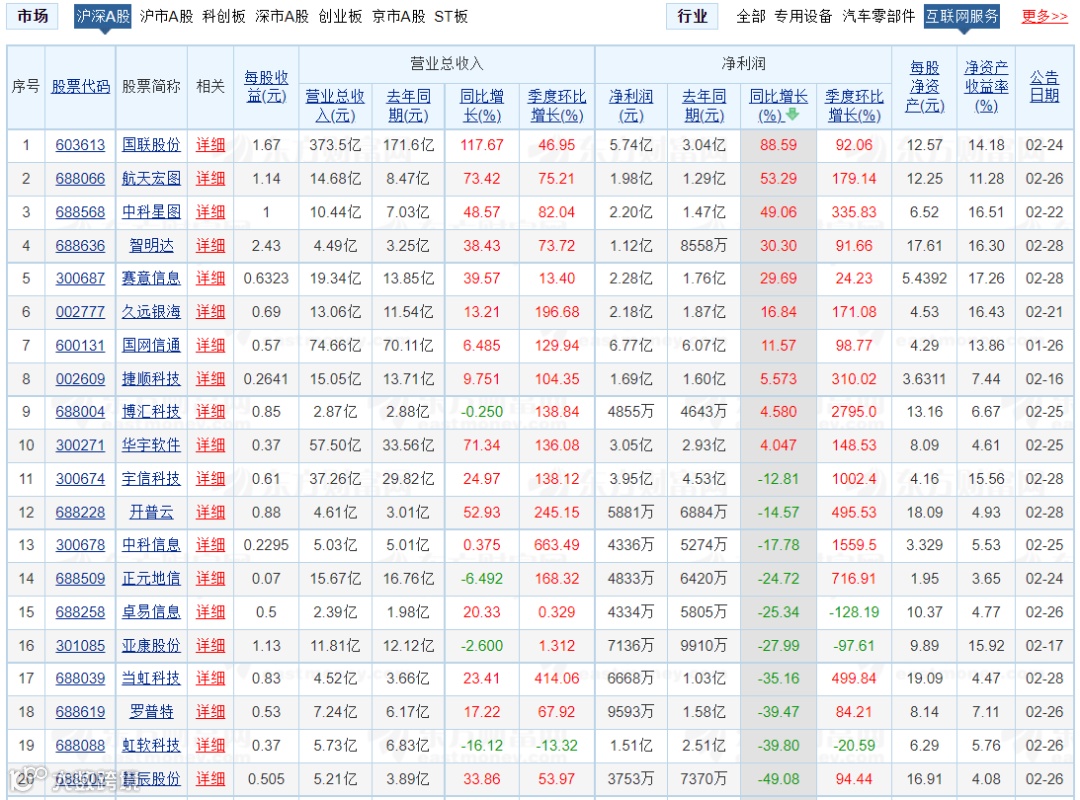
Task: Click the 行业 label
Action: coord(692,16)
